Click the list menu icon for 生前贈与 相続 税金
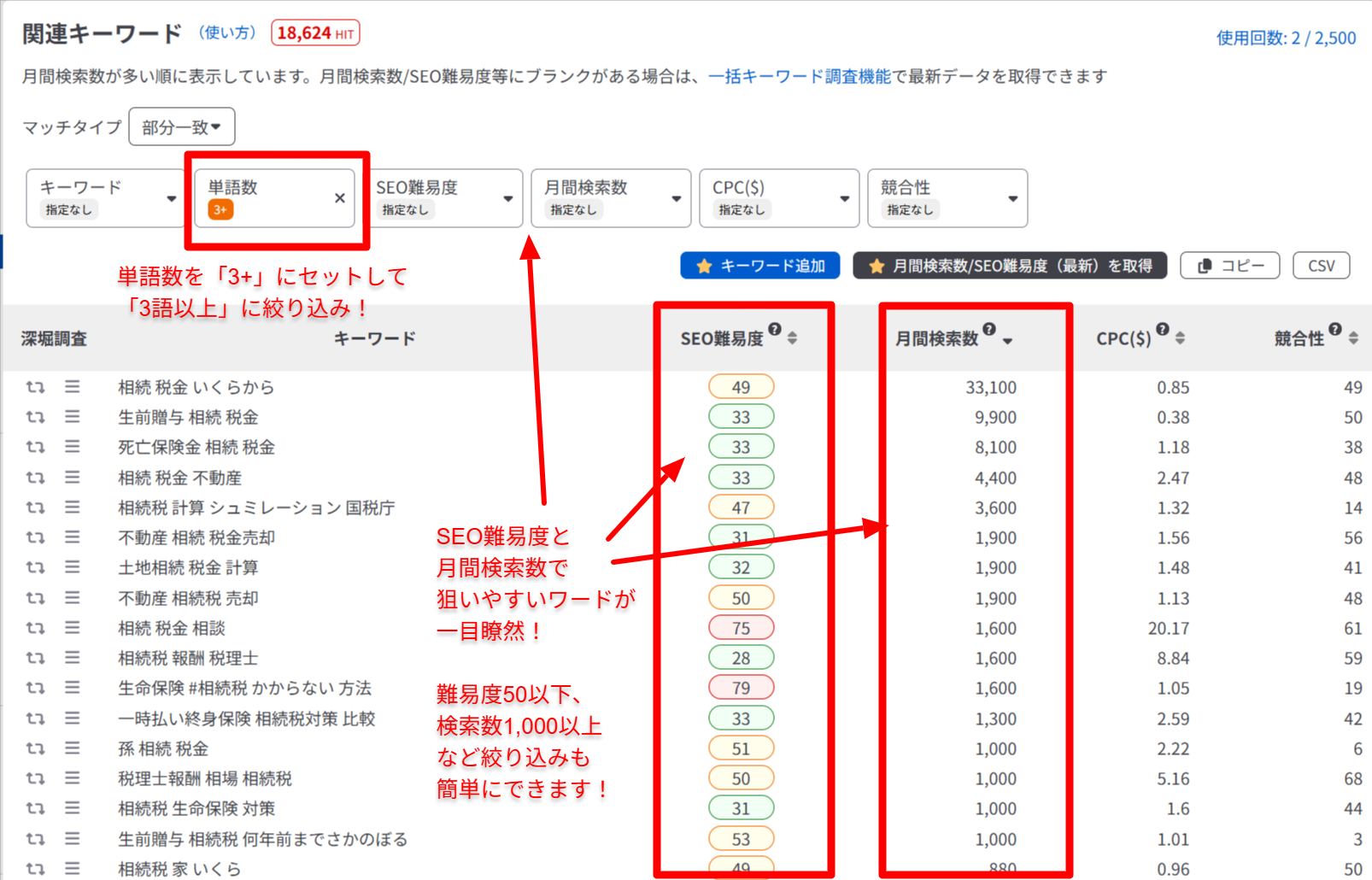 73,417
